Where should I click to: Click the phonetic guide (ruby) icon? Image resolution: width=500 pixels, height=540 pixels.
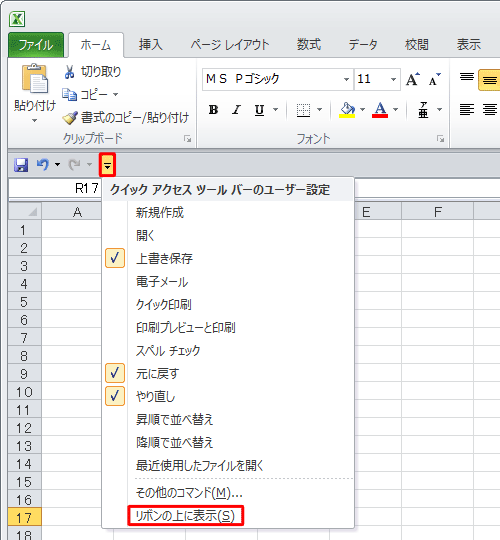[423, 110]
